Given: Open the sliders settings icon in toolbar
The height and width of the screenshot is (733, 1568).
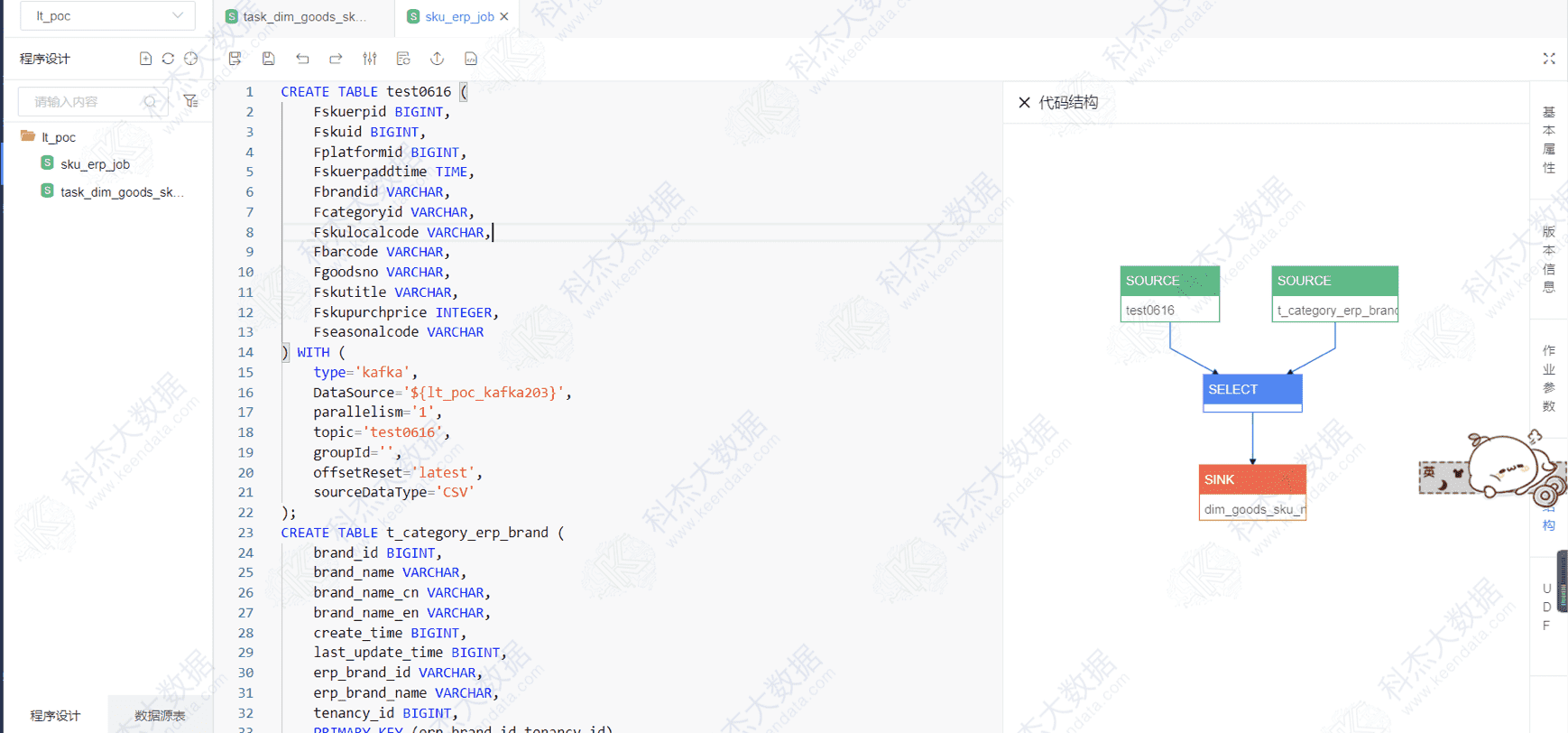Looking at the screenshot, I should tap(370, 59).
